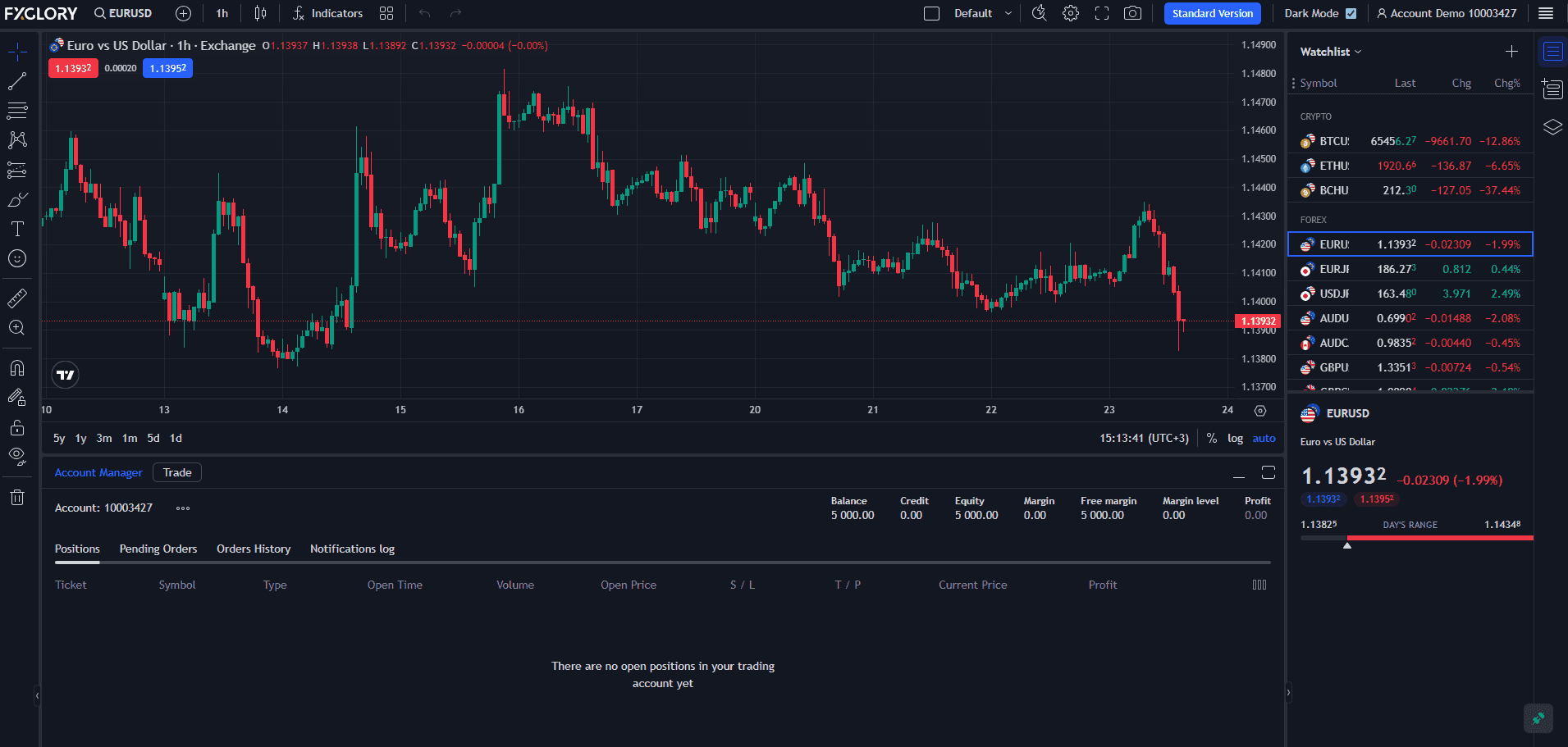
Task: Expand the Watchlist dropdown
Action: pos(1331,52)
